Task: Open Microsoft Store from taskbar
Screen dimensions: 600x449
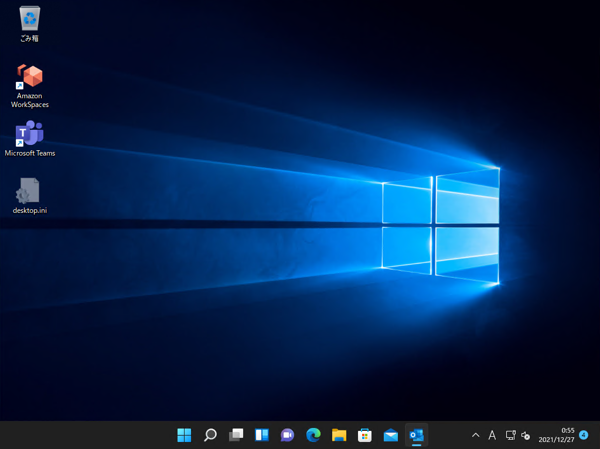Action: click(365, 435)
